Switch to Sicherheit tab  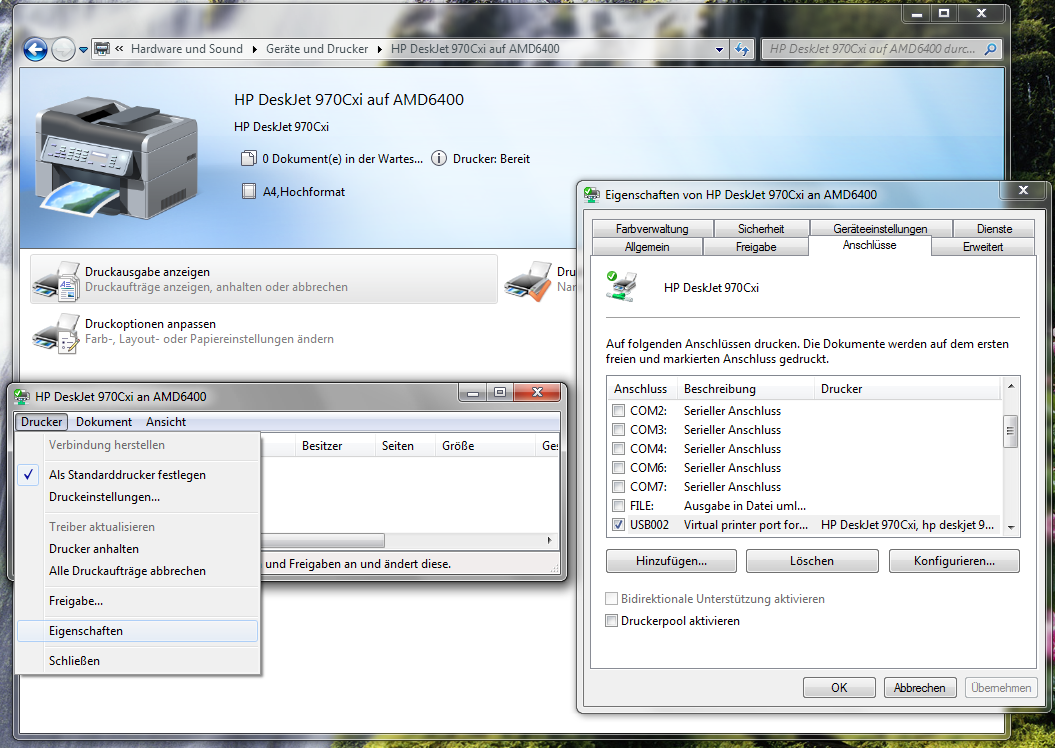[x=761, y=229]
